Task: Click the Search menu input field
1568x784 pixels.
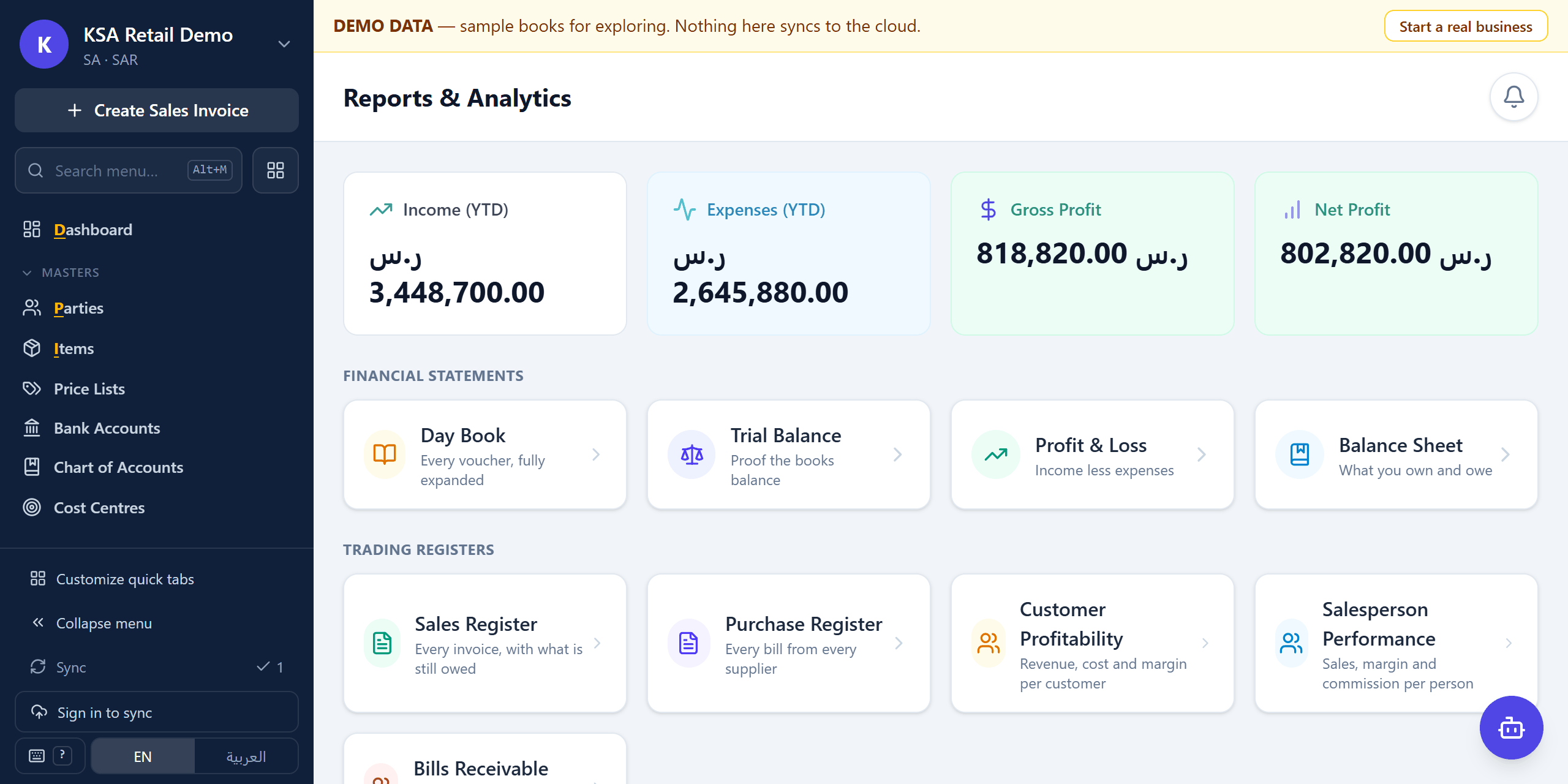Action: click(x=129, y=170)
